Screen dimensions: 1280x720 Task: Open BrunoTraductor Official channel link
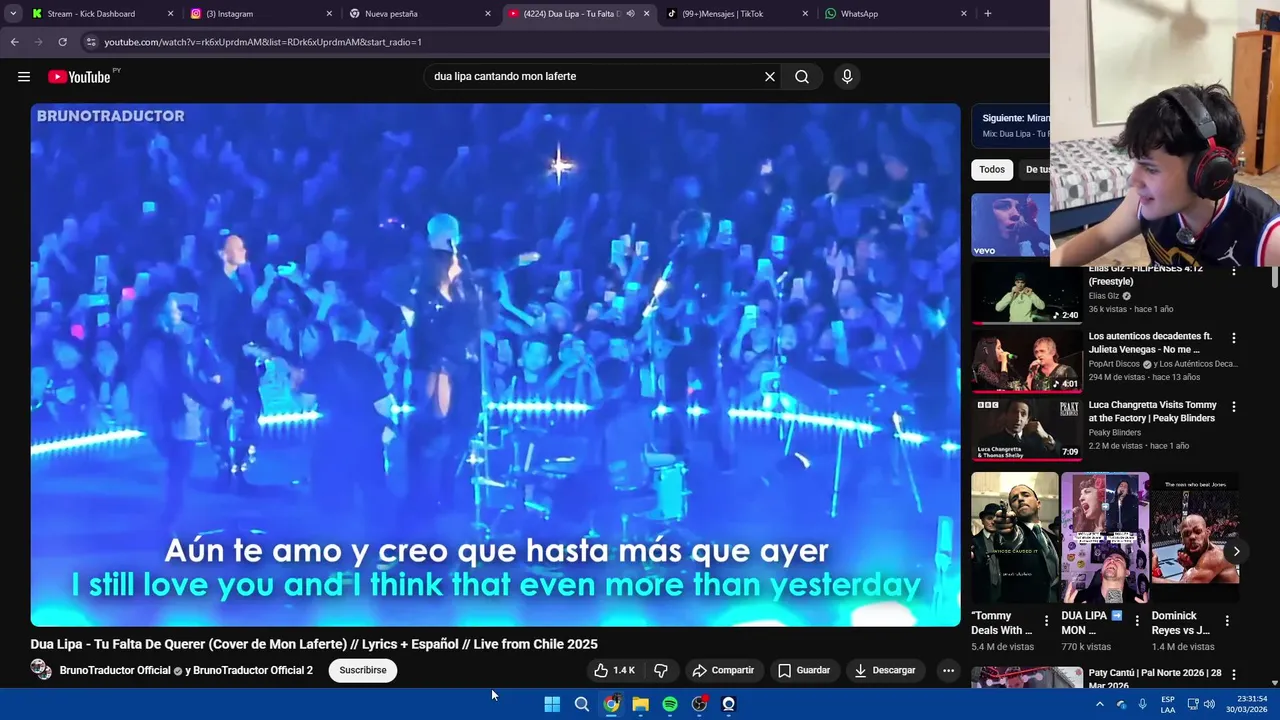(x=115, y=670)
